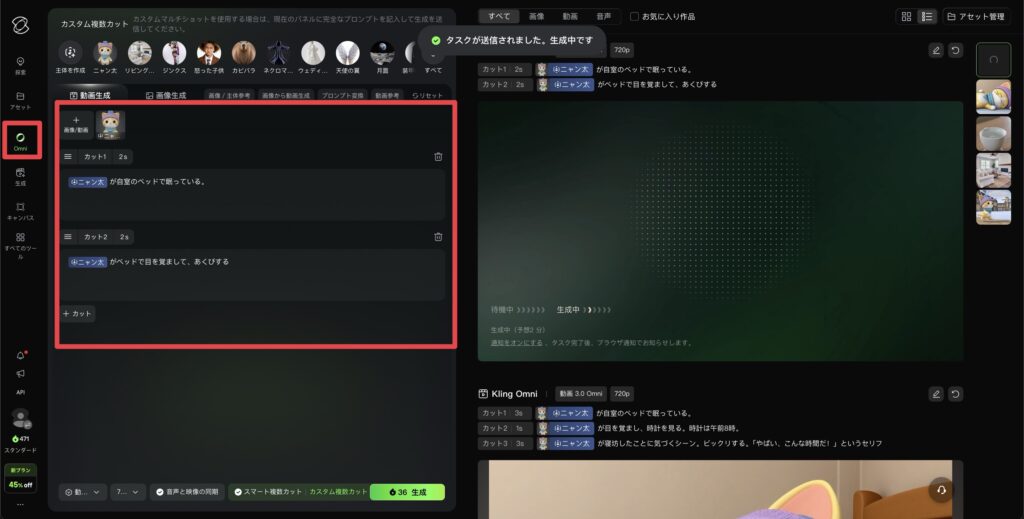Image resolution: width=1024 pixels, height=519 pixels.
Task: Expand the すべて subjects list chevron
Action: [433, 56]
